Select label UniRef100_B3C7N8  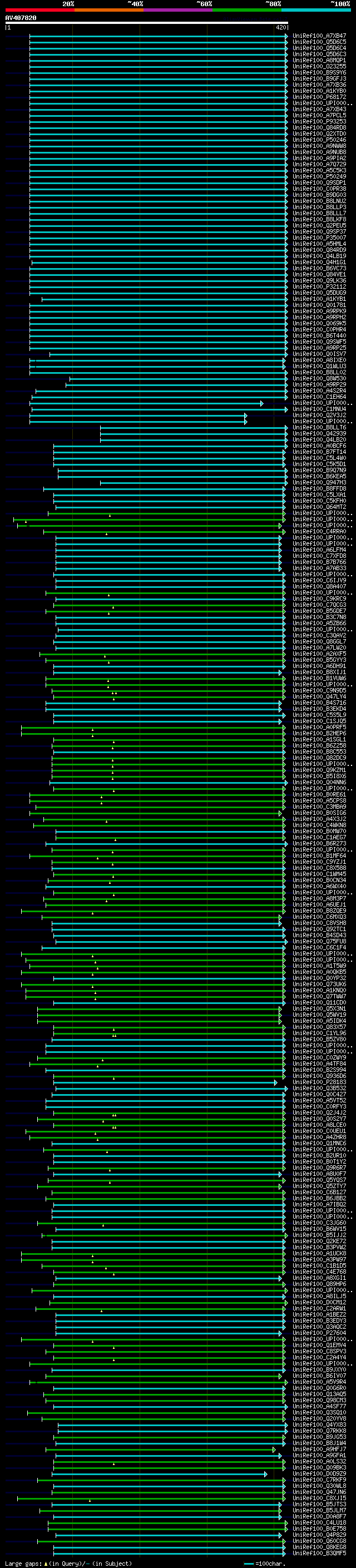coord(319,617)
